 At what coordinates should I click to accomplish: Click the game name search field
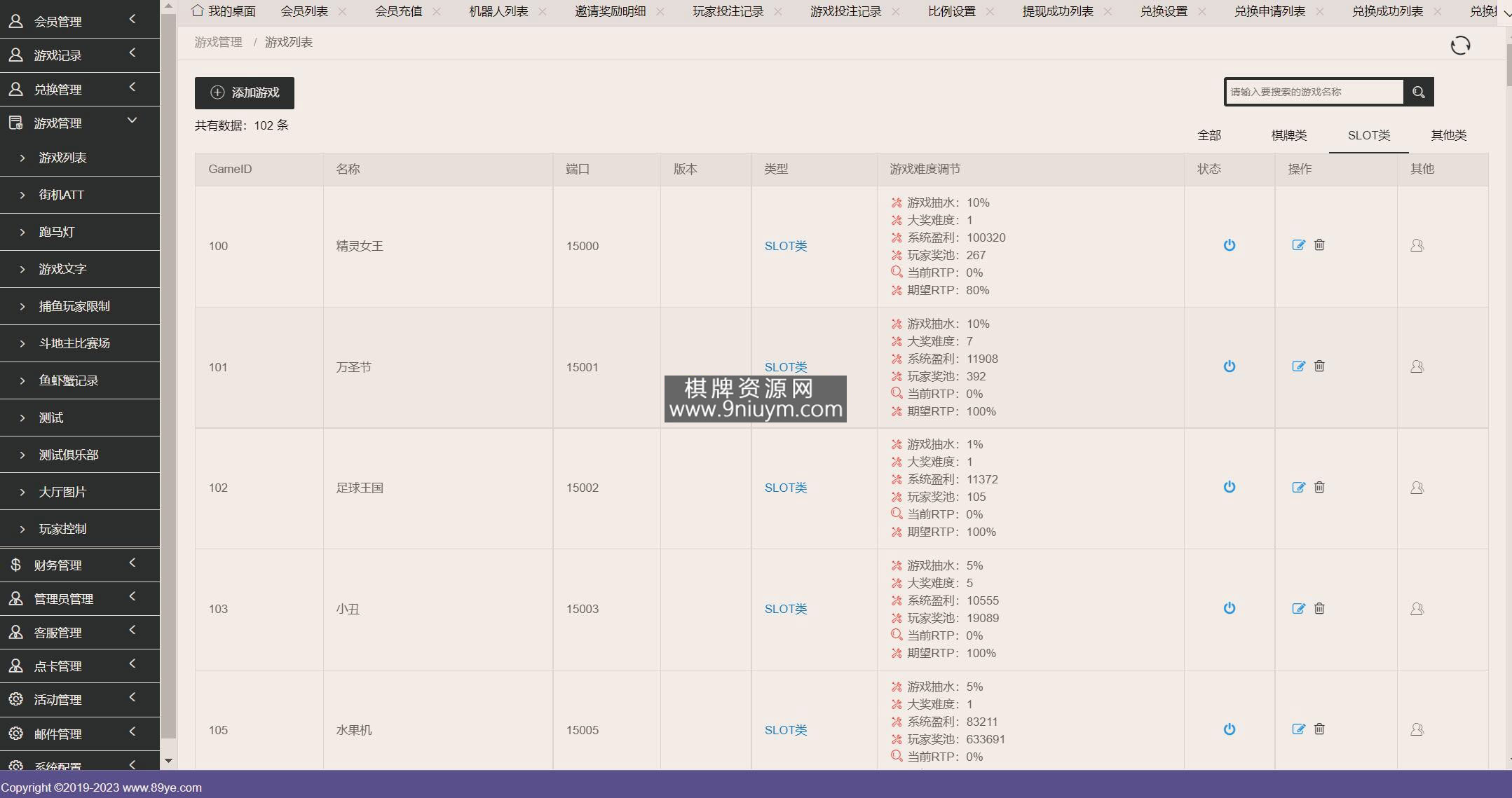[1314, 92]
